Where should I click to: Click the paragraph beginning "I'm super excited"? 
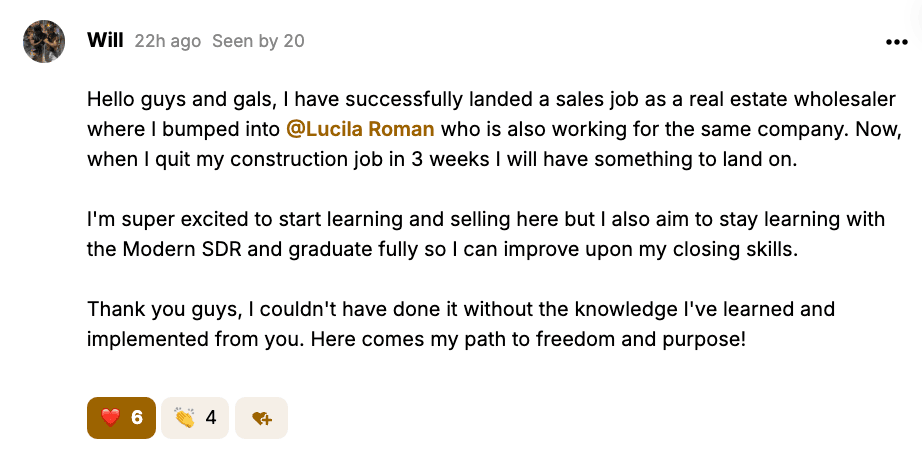(x=480, y=234)
